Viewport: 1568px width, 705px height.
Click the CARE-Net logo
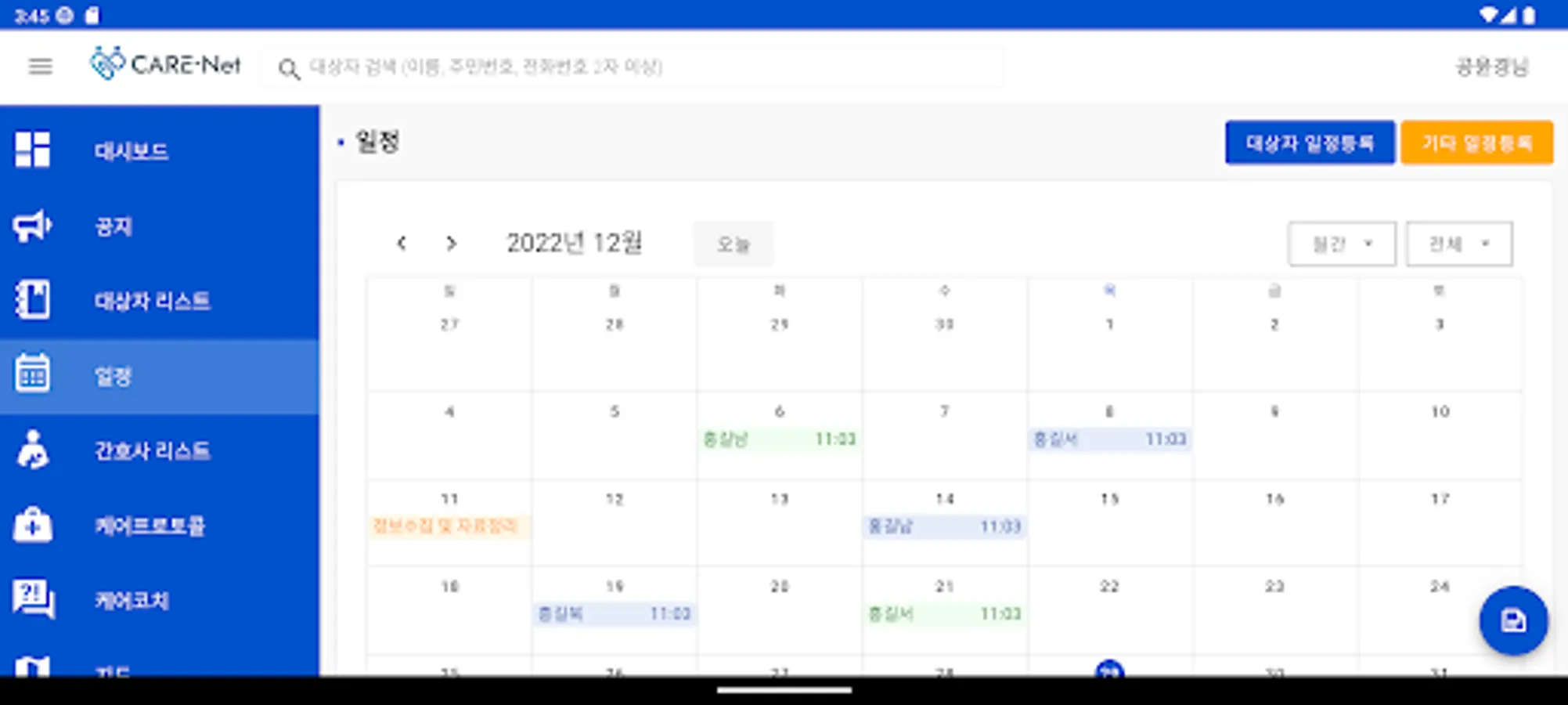pyautogui.click(x=165, y=64)
